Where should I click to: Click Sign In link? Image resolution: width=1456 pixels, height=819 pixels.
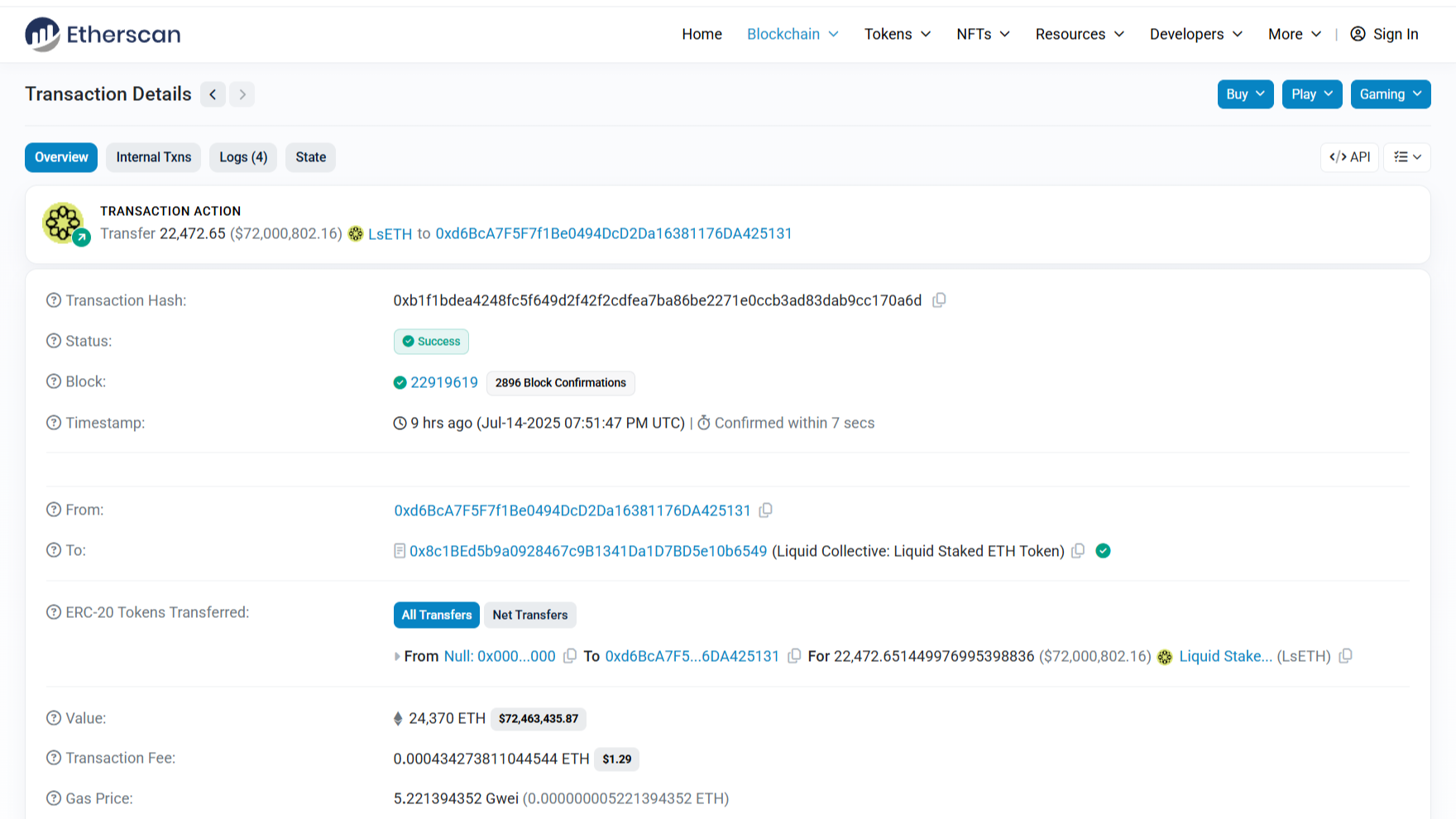pos(1396,34)
